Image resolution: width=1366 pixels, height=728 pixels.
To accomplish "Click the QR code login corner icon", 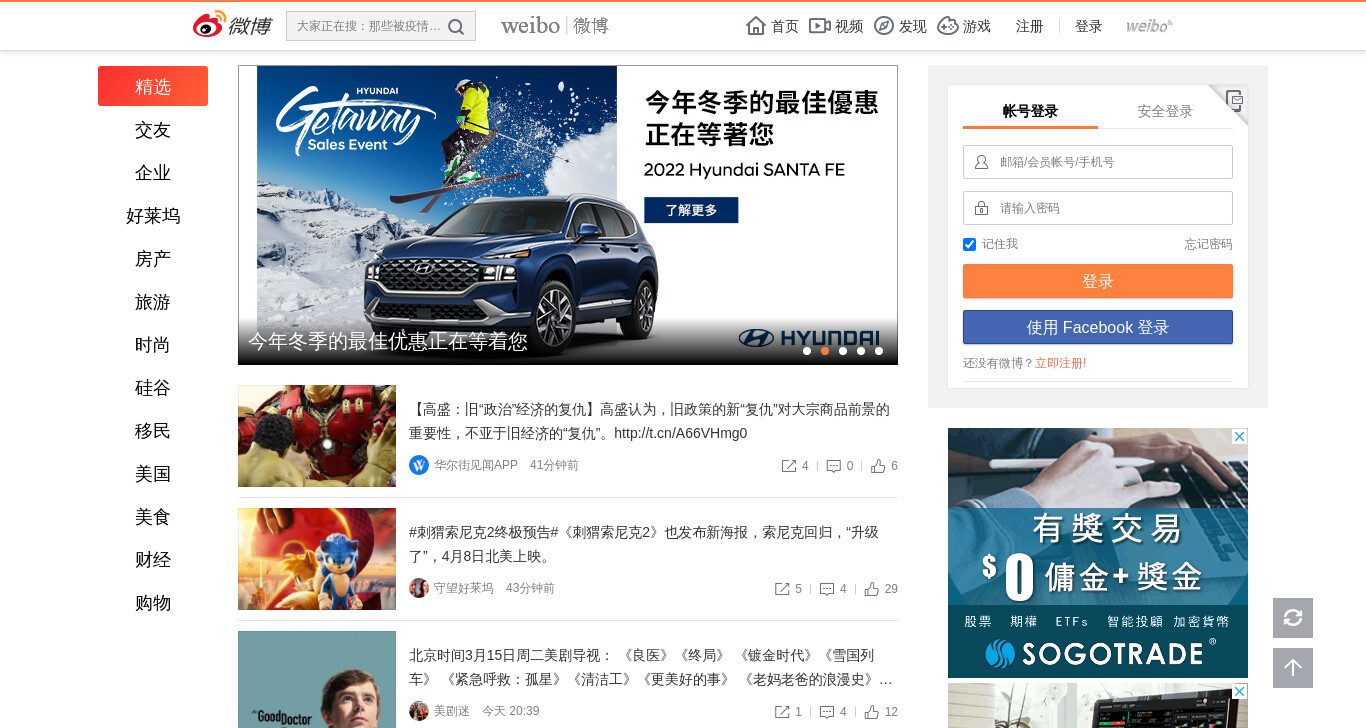I will [x=1235, y=98].
